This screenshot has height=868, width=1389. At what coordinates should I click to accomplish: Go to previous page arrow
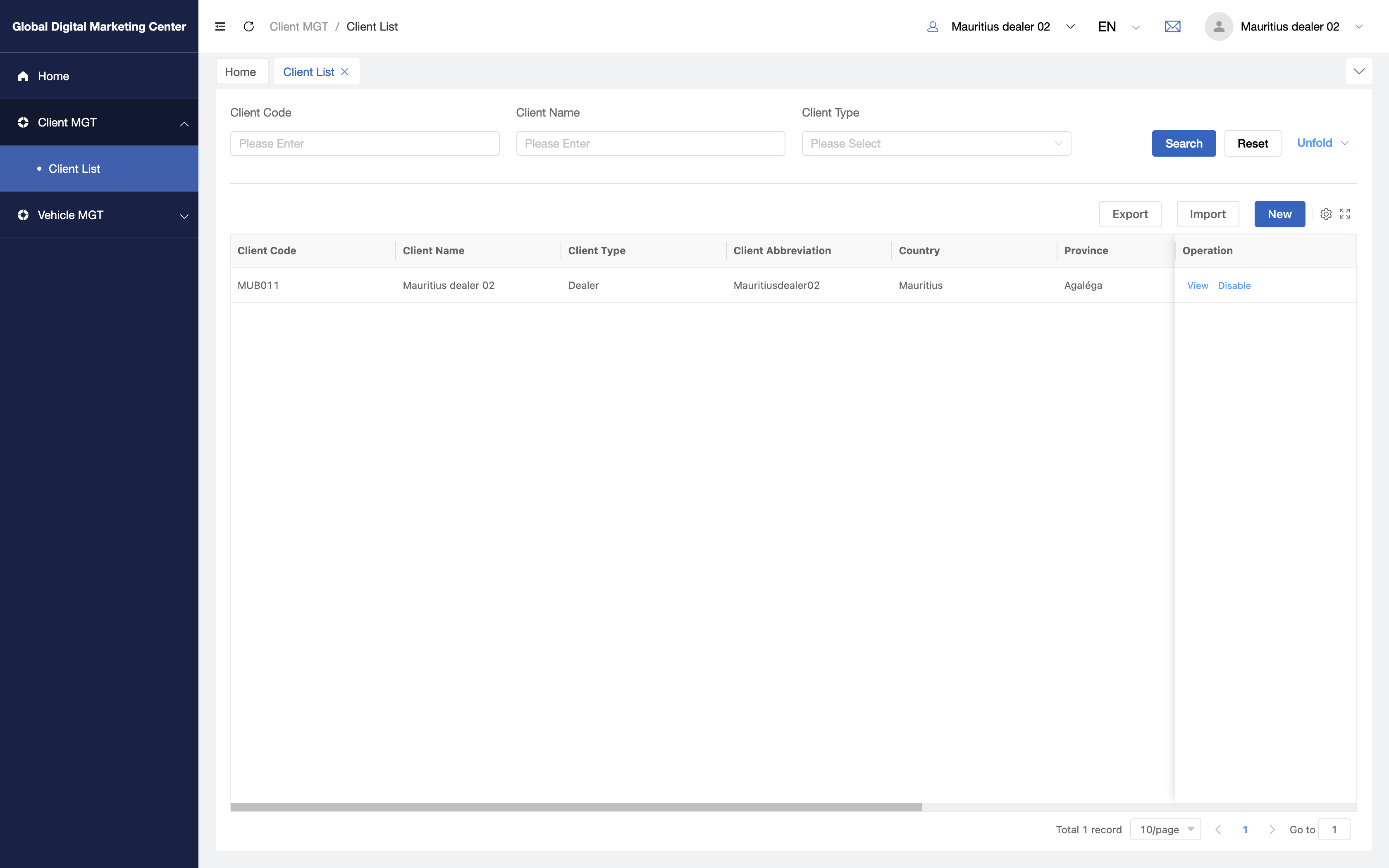tap(1218, 830)
